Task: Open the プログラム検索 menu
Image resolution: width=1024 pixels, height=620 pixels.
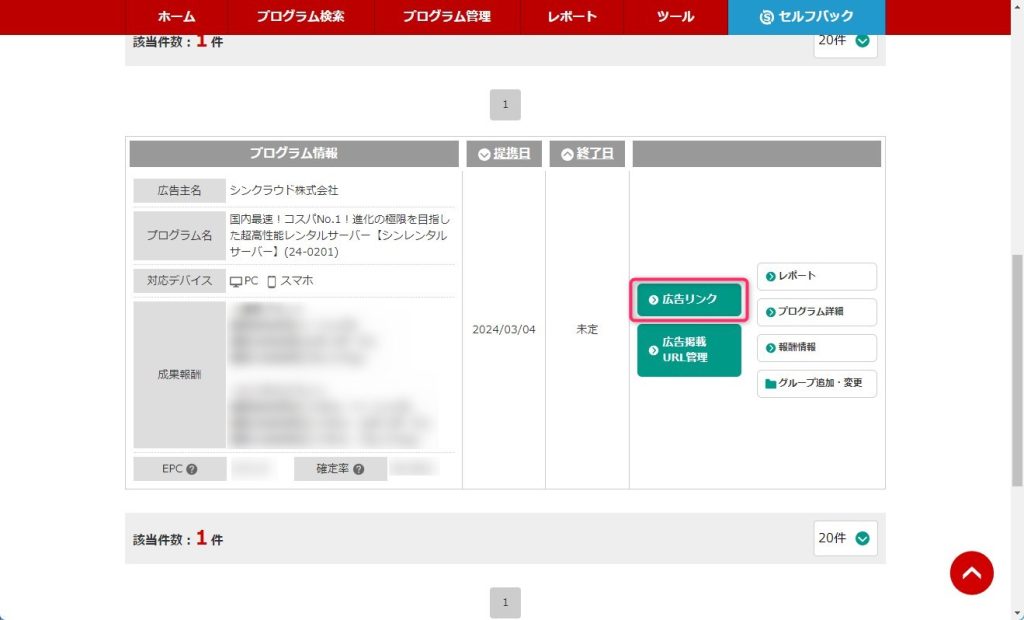Action: [300, 17]
